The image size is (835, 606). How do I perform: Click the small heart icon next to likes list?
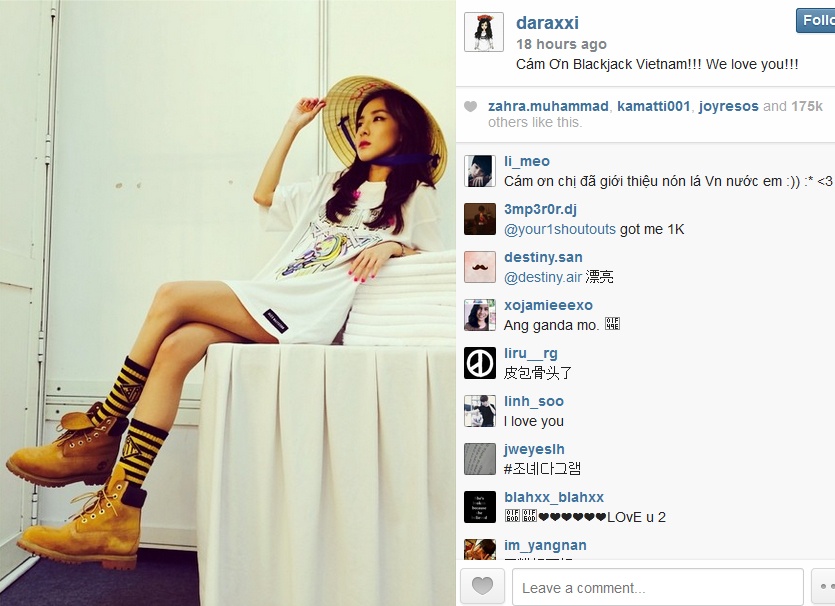point(471,107)
